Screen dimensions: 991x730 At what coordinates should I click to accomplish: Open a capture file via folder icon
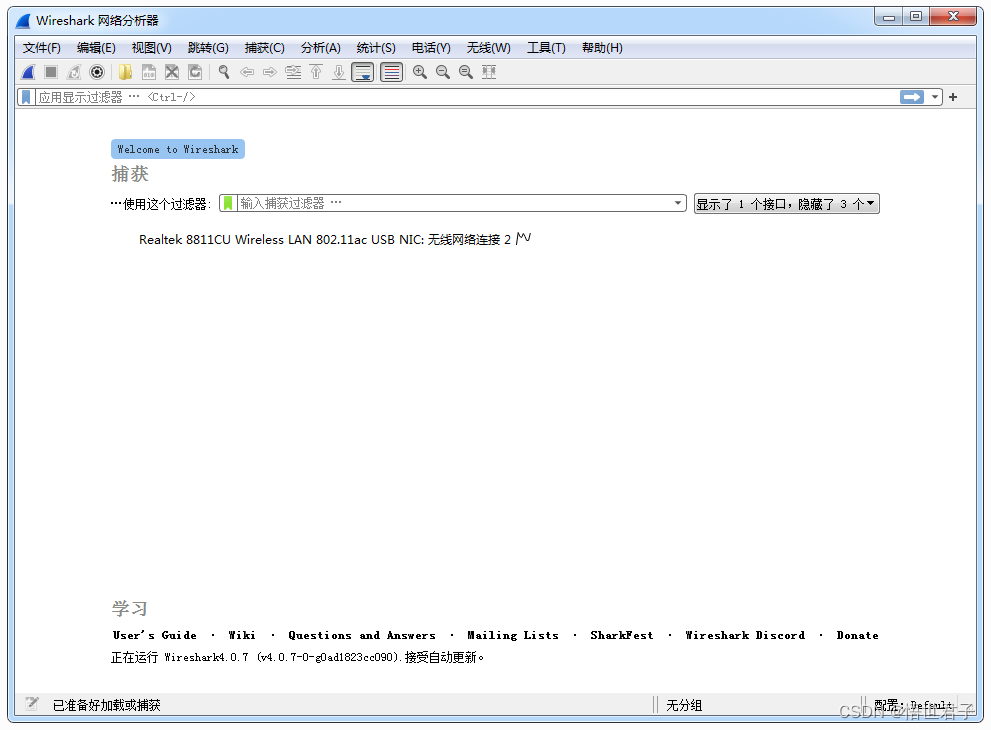(126, 72)
